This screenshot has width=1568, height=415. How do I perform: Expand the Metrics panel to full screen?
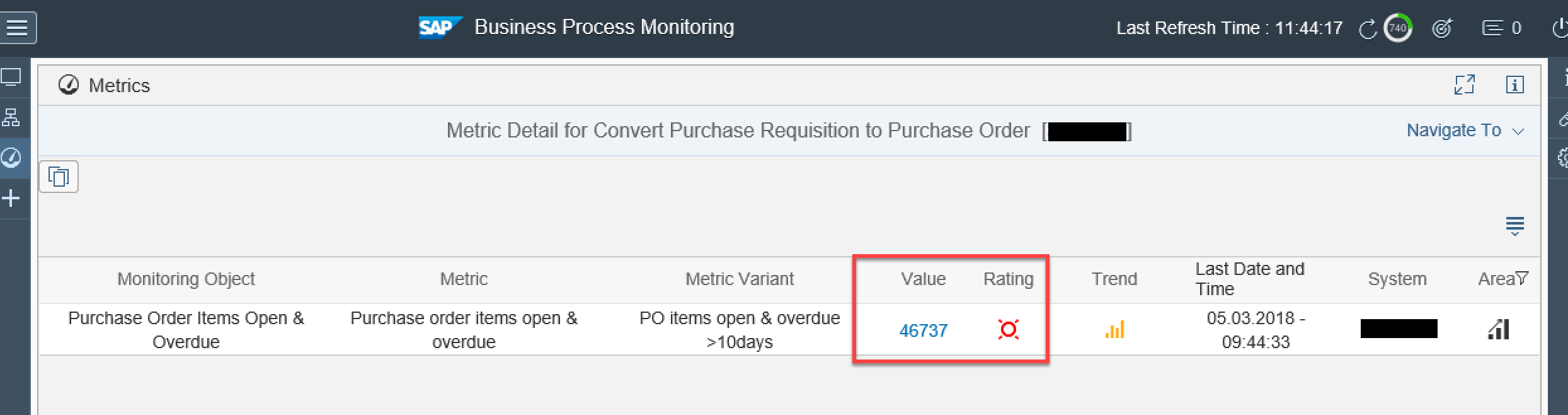tap(1464, 85)
